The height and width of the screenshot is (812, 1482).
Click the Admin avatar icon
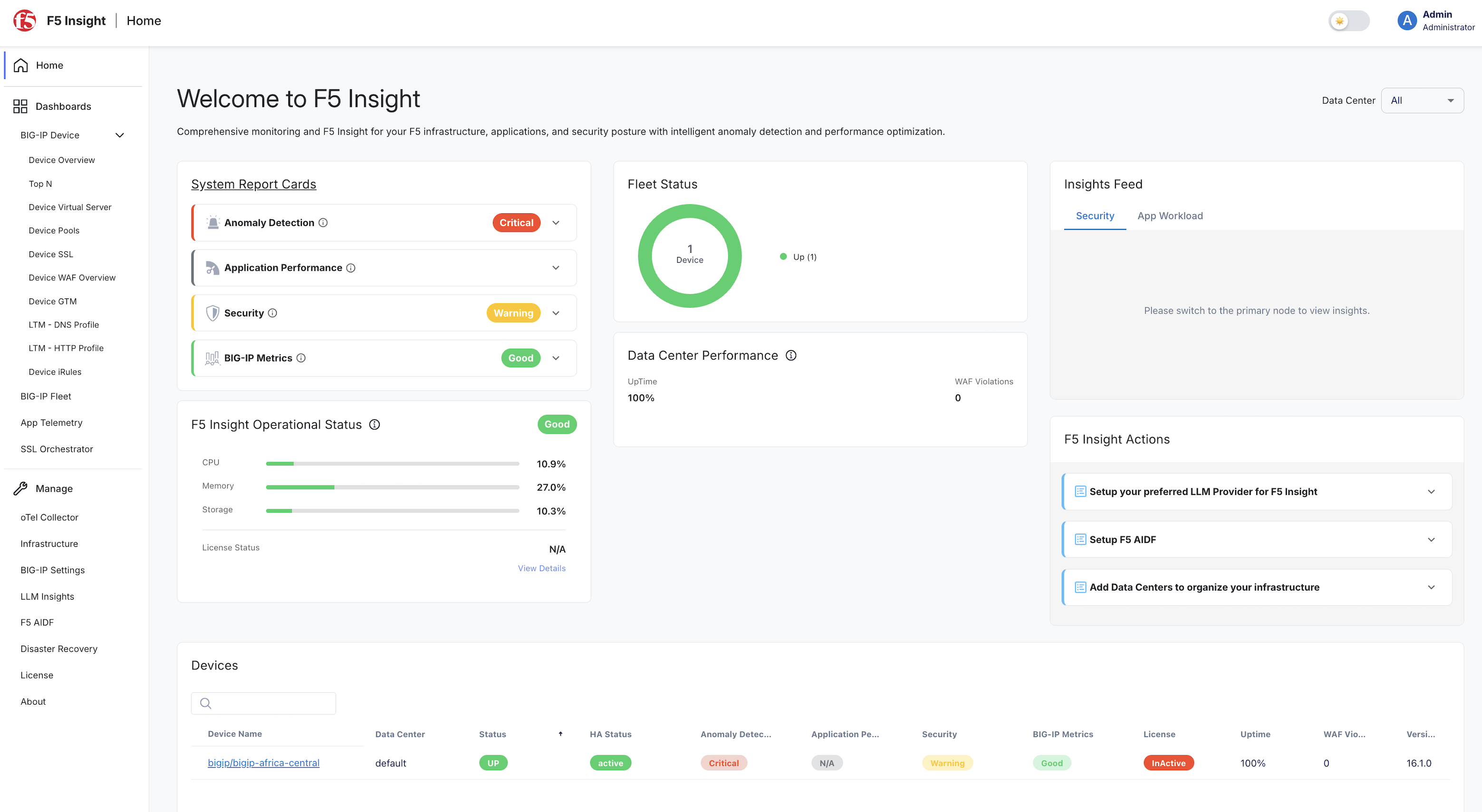pos(1406,21)
